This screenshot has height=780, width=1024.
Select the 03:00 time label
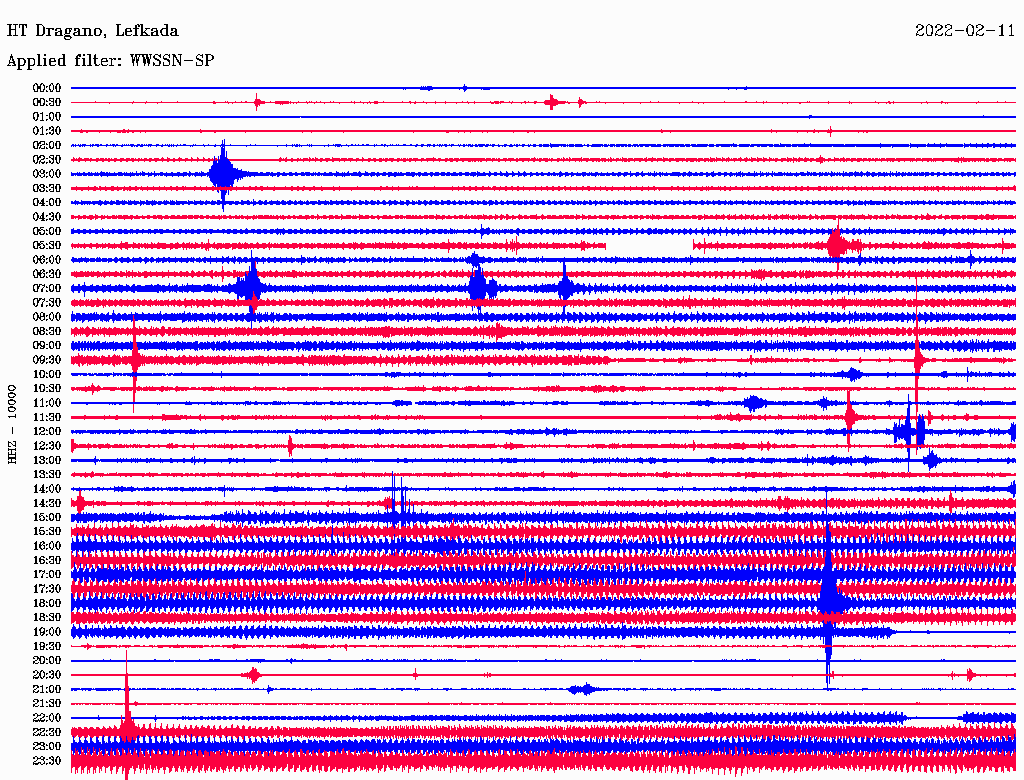(x=47, y=174)
